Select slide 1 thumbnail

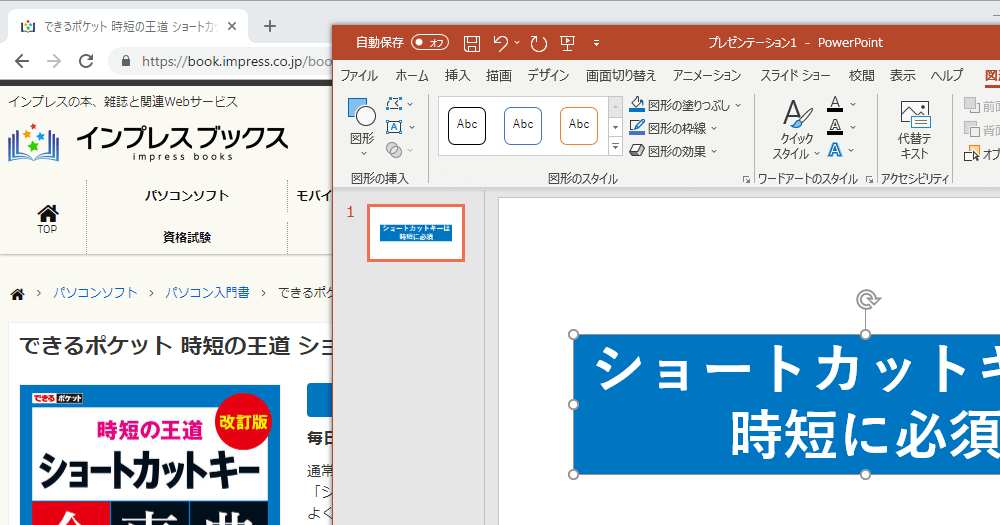[x=416, y=233]
